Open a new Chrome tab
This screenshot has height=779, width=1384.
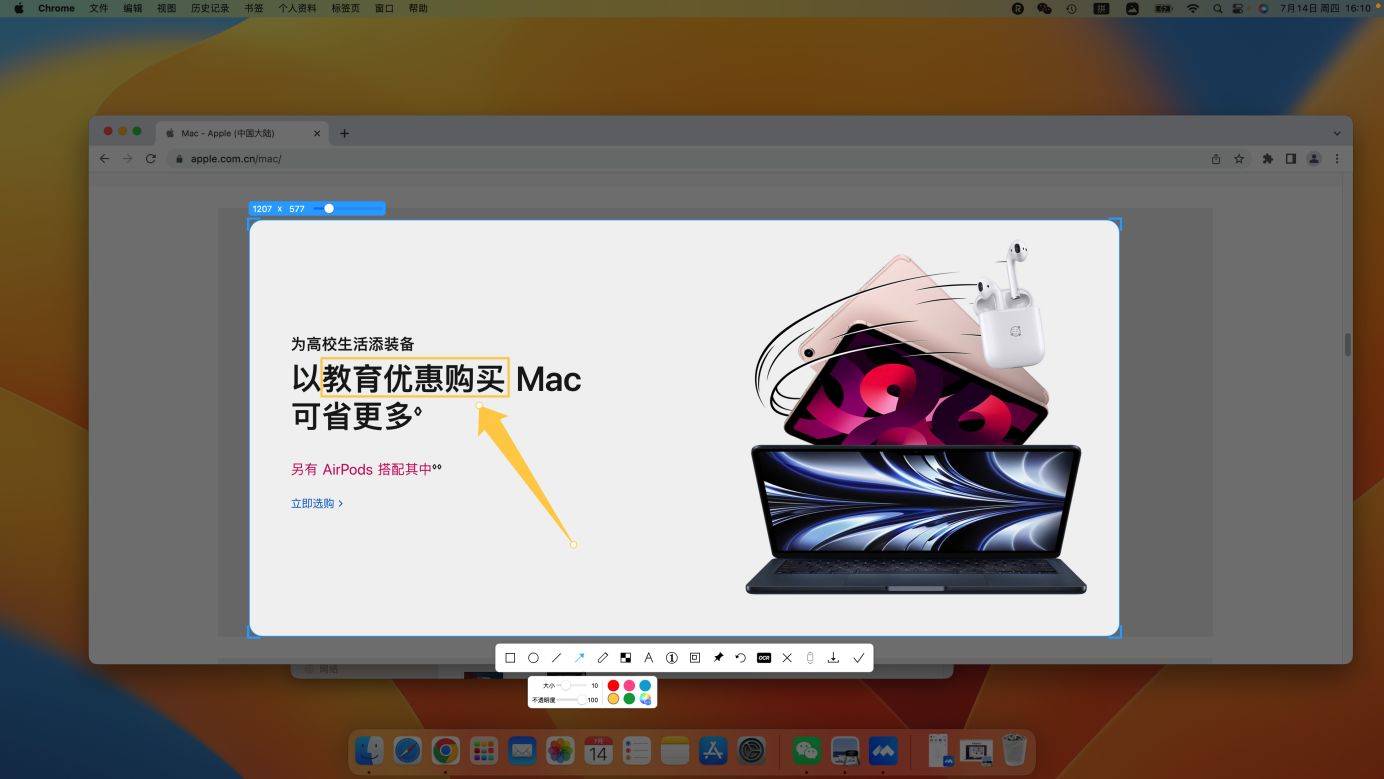[344, 133]
